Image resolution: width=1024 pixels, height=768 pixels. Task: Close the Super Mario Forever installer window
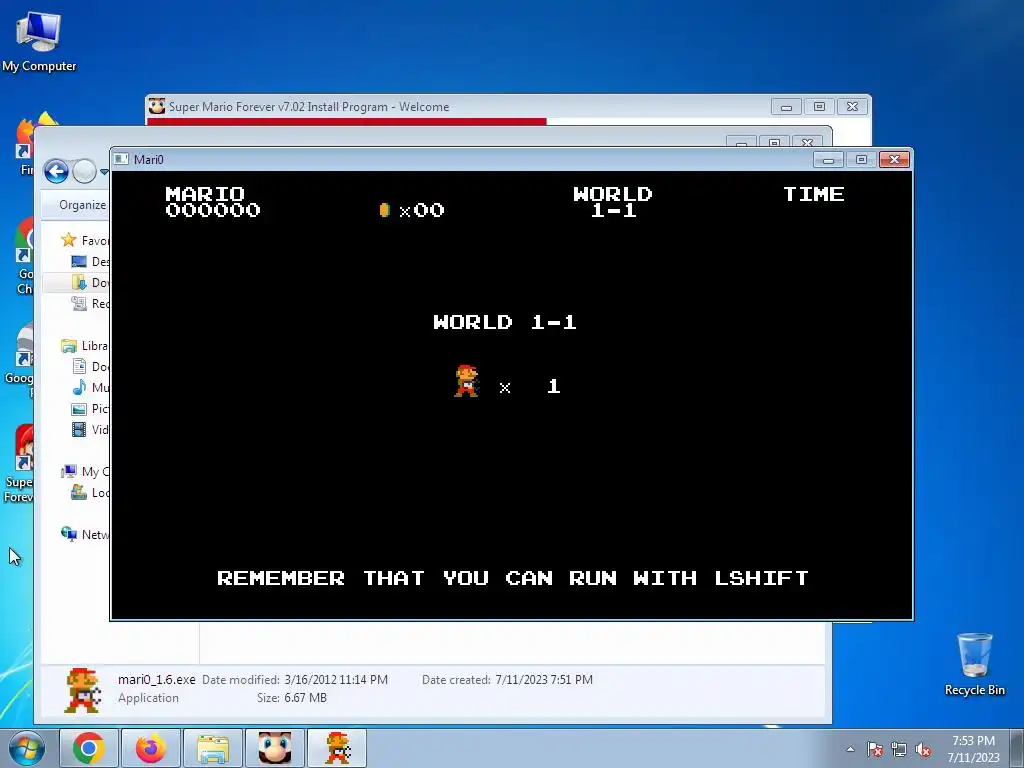(852, 106)
